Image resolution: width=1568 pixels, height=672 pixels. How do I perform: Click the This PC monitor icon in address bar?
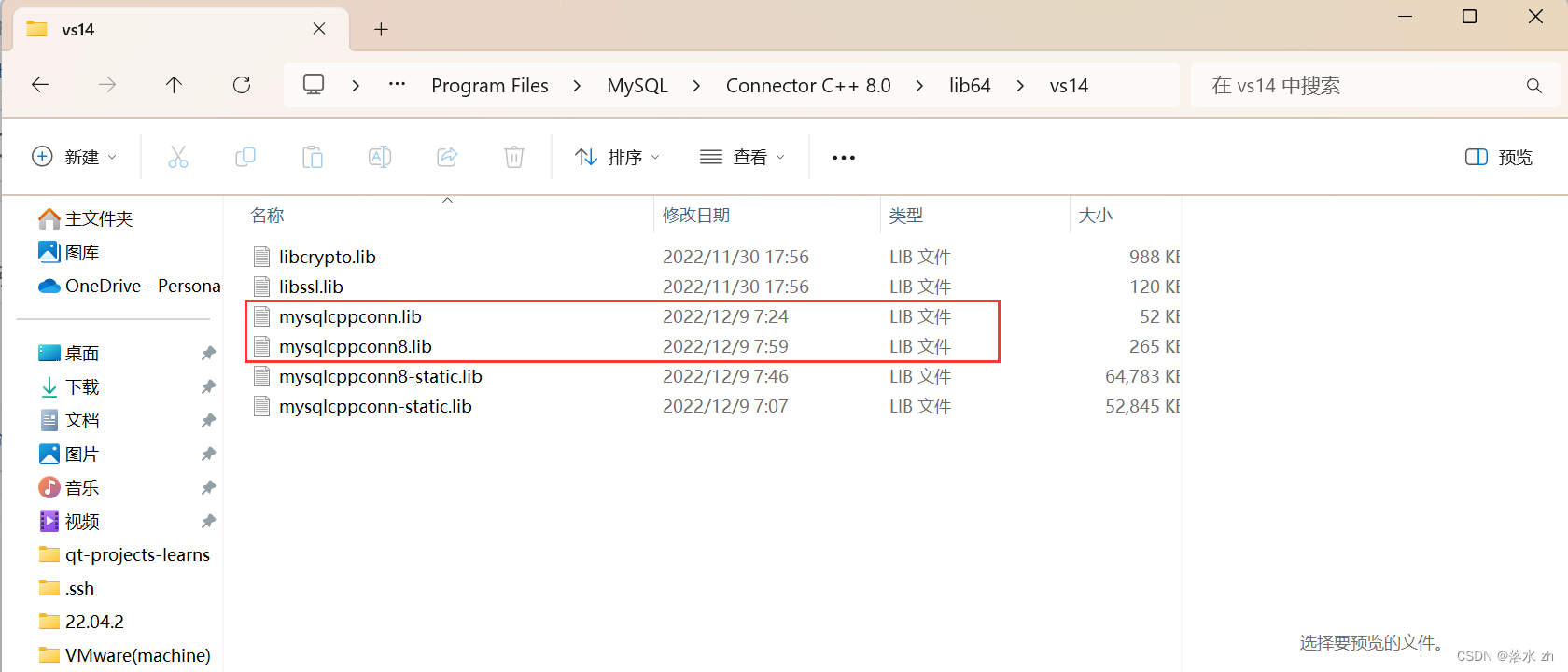coord(314,85)
